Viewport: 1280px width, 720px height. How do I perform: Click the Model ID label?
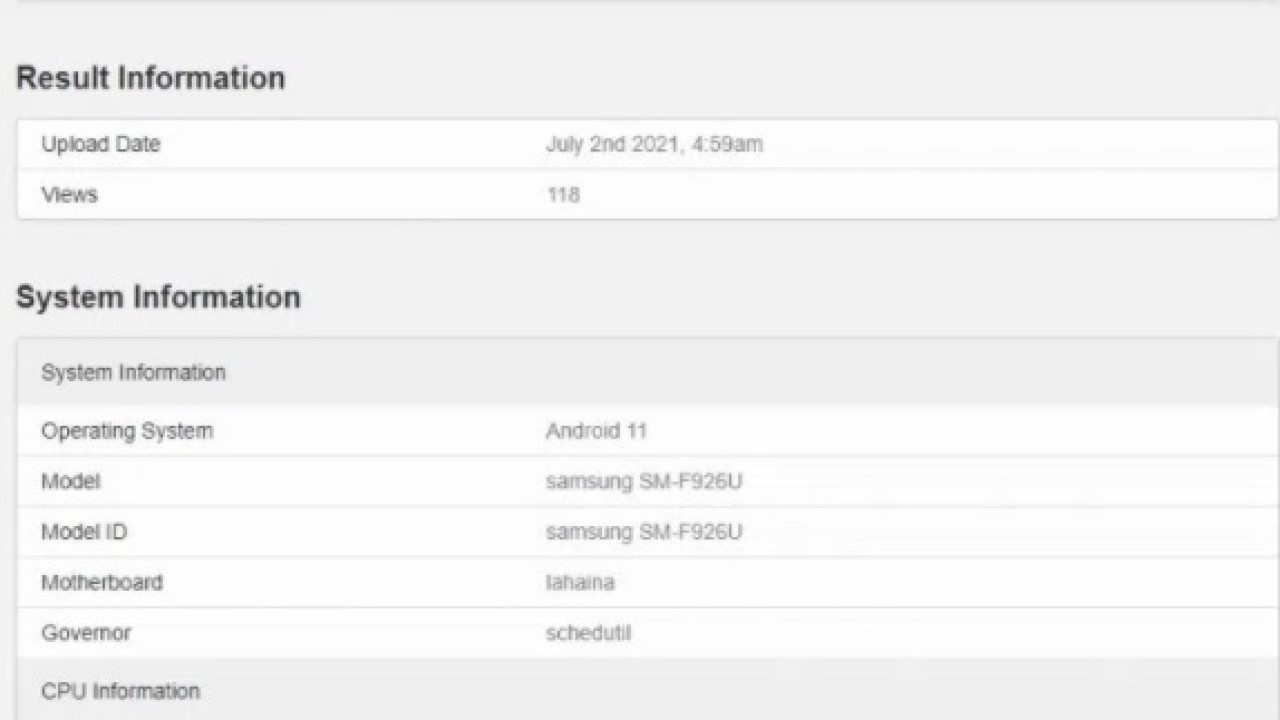tap(84, 532)
